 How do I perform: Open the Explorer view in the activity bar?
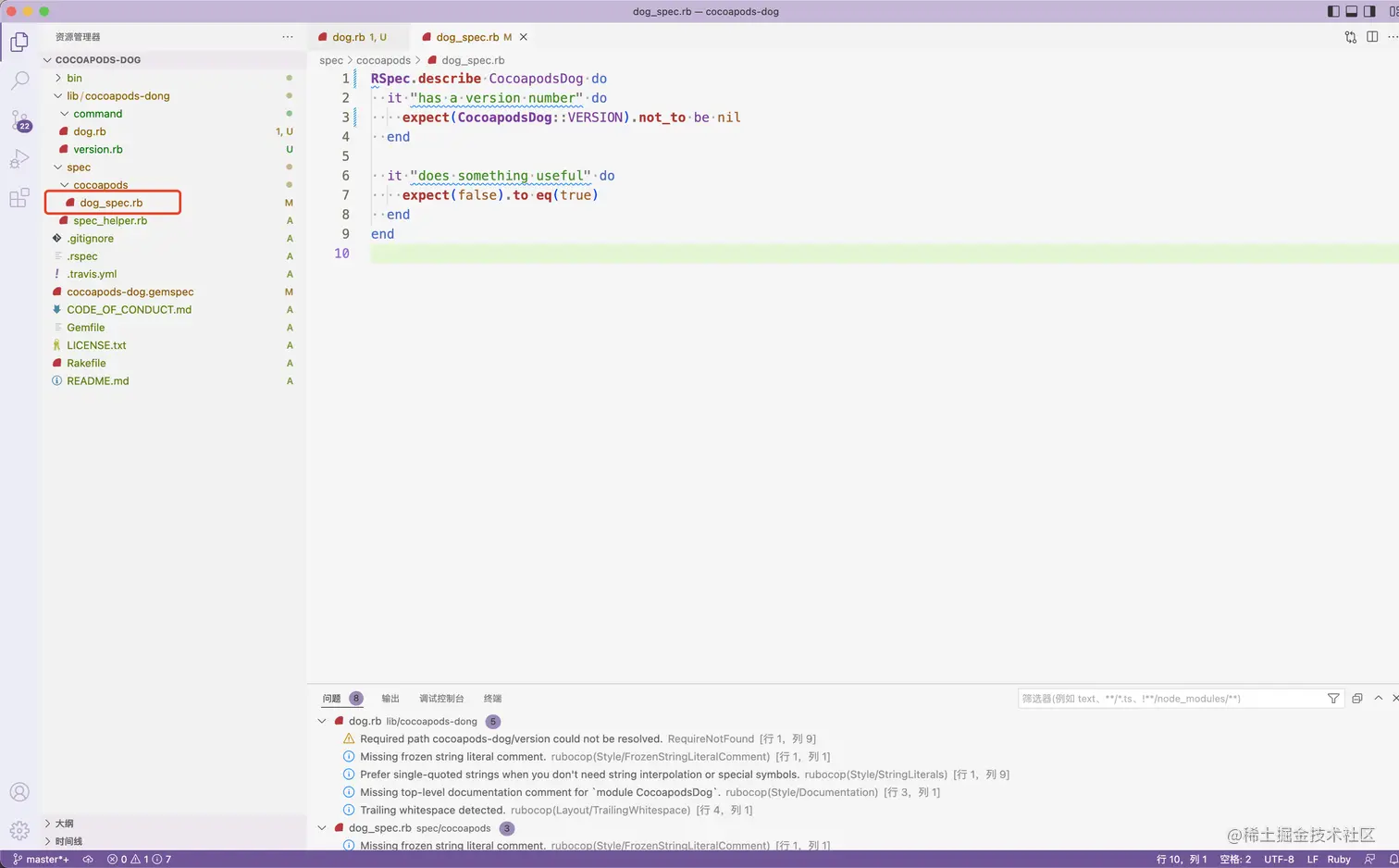point(19,43)
